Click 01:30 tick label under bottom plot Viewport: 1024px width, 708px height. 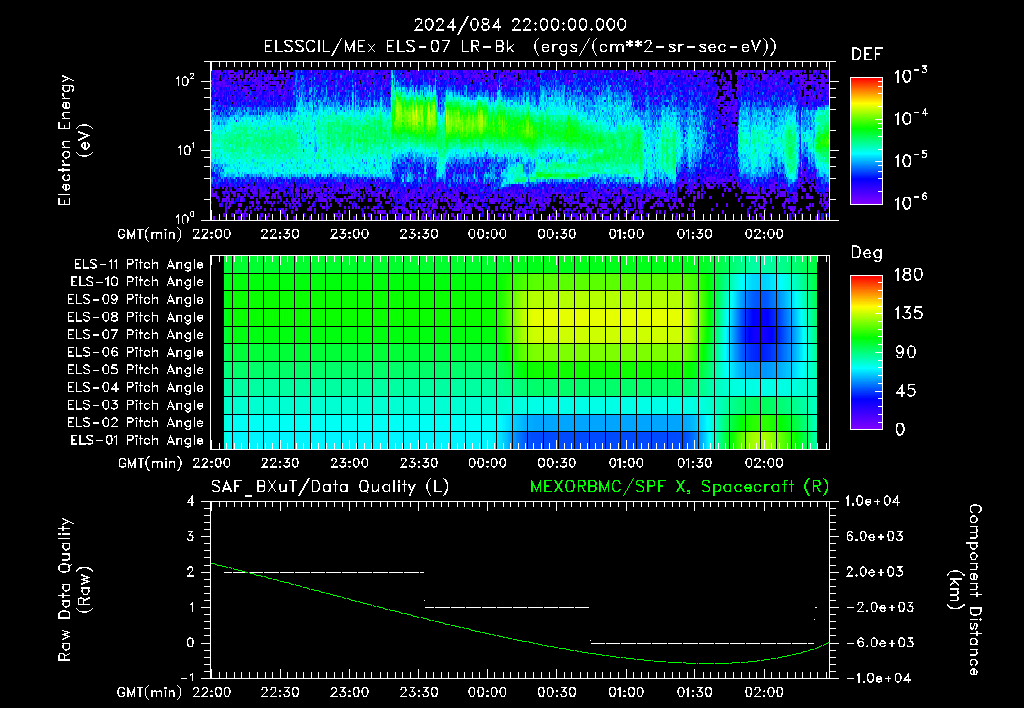[694, 692]
